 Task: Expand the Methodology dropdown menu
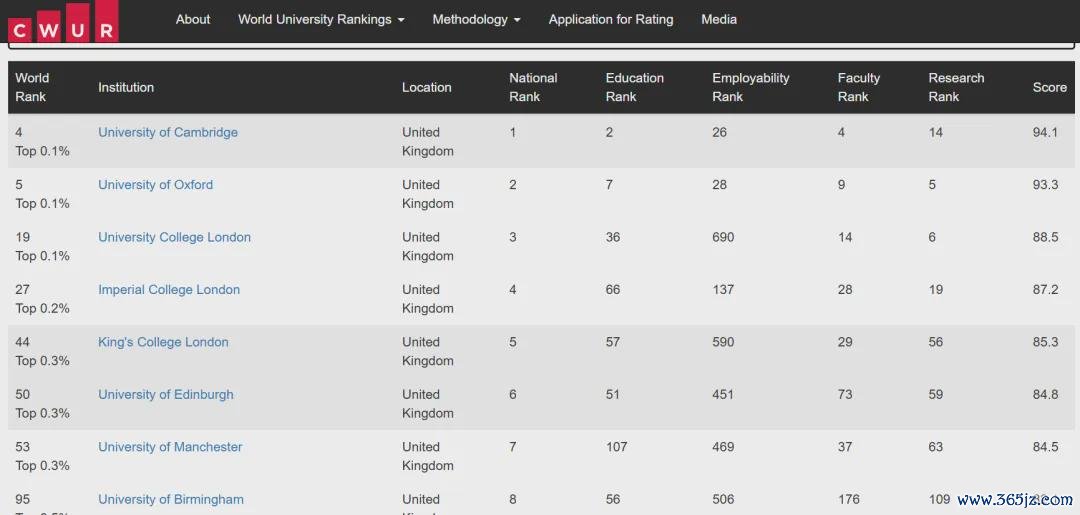tap(476, 19)
